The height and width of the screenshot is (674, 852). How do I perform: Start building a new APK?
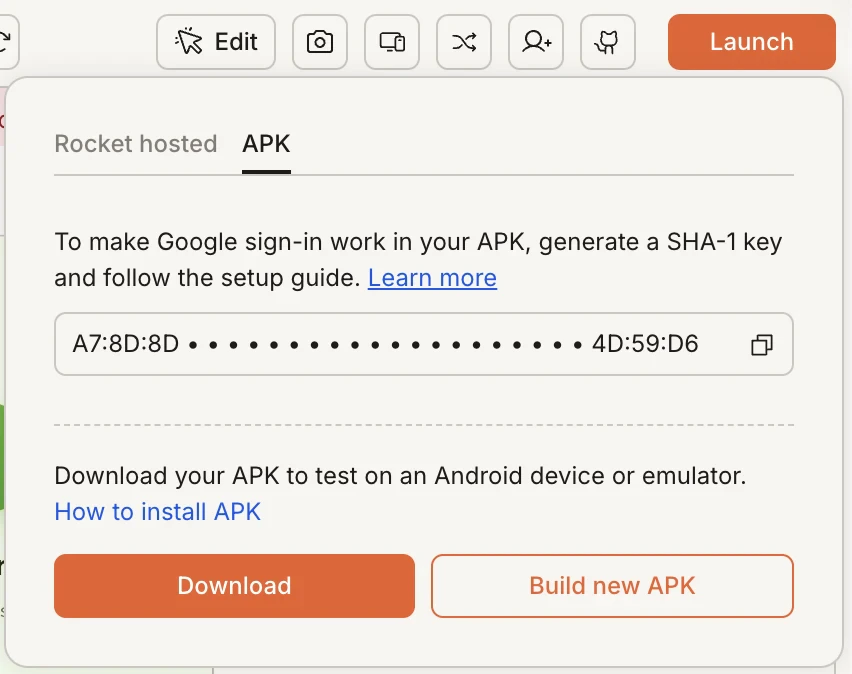click(611, 586)
